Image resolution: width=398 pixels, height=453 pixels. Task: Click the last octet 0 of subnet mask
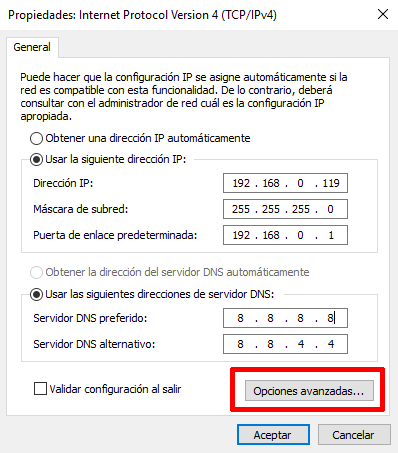330,209
